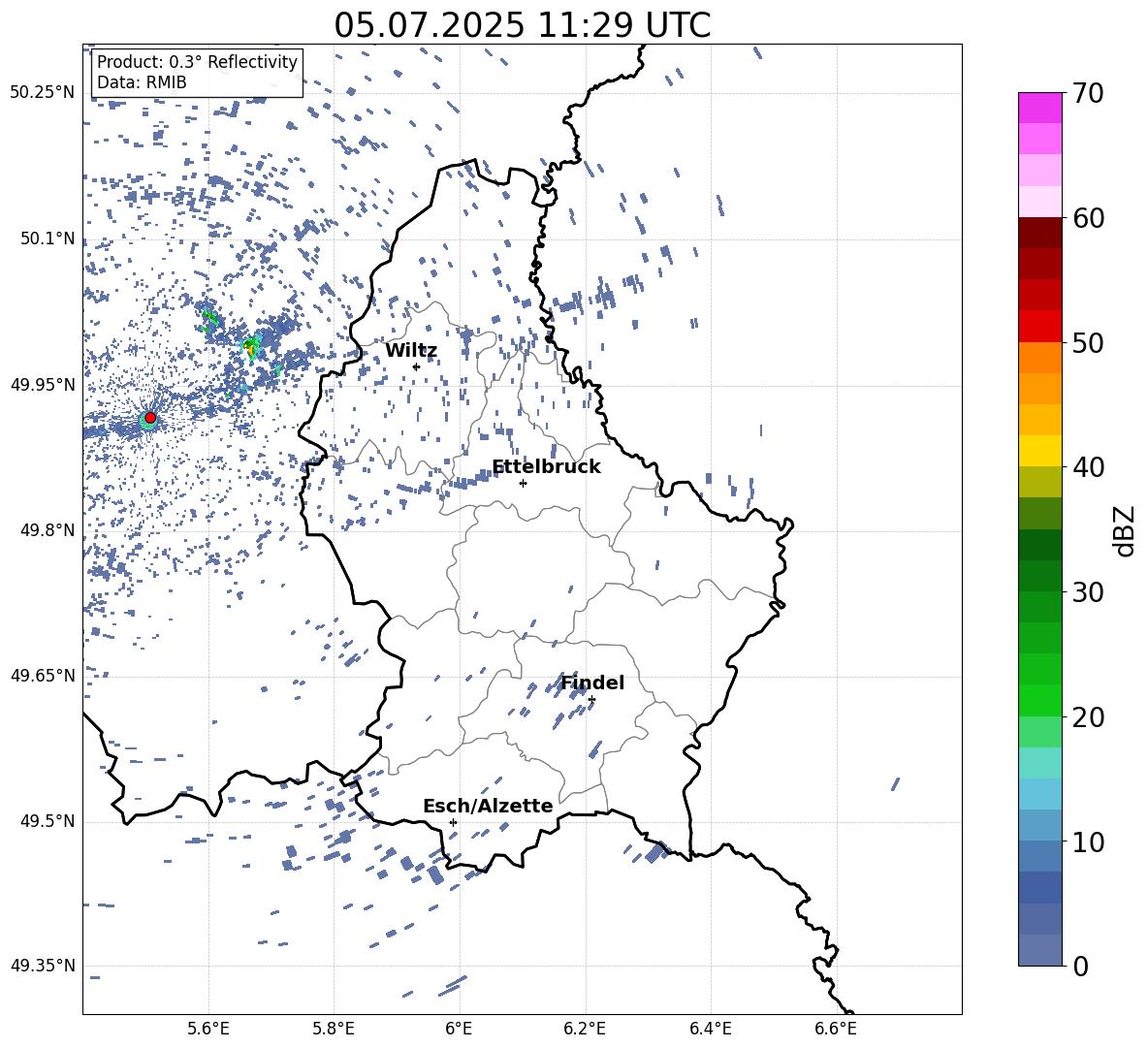Click the 6.4°E longitude label

pos(710,1029)
